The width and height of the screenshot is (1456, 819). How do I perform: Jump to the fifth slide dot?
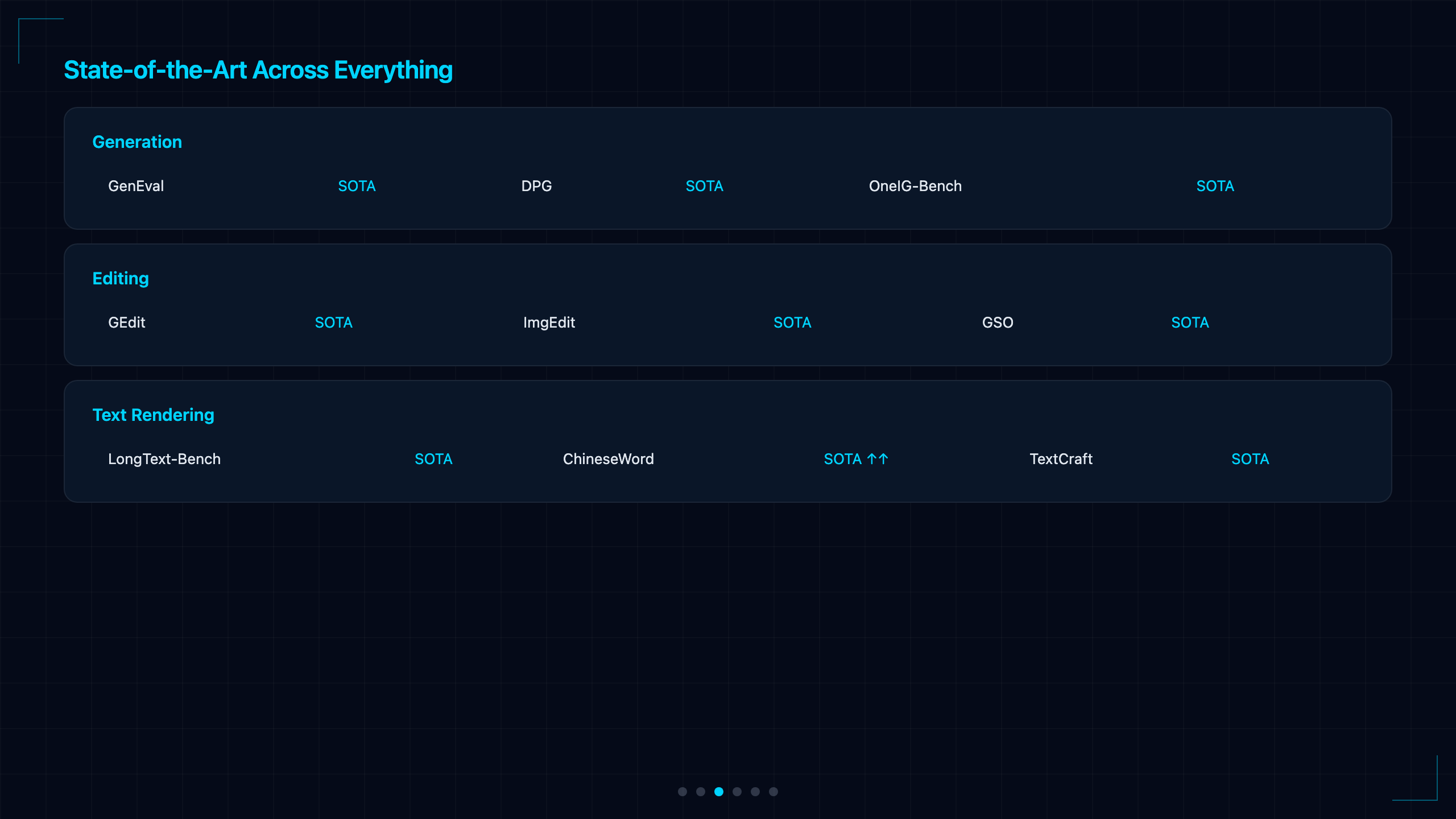755,792
